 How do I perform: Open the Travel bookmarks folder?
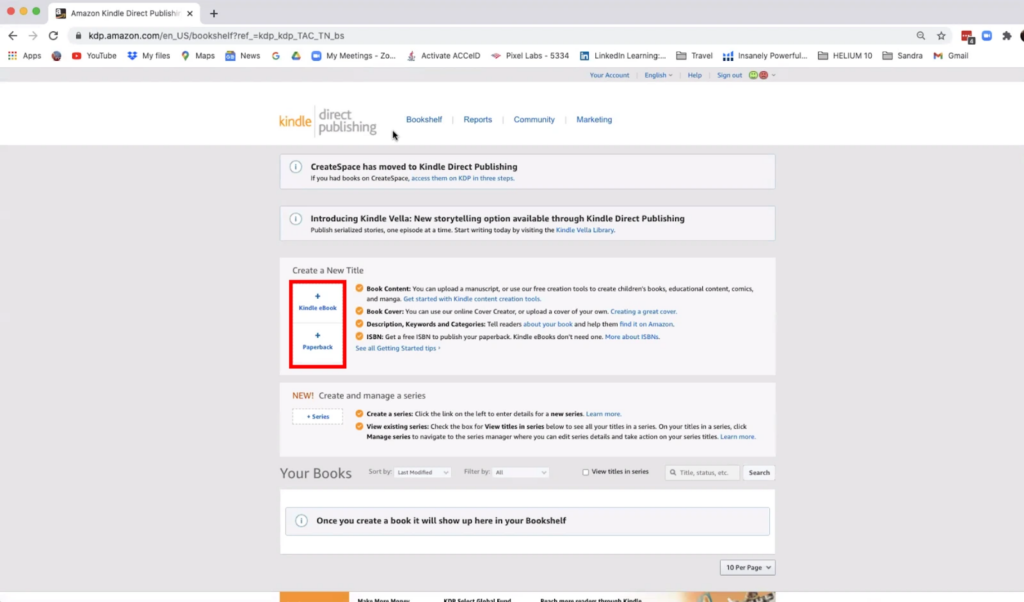pyautogui.click(x=694, y=55)
